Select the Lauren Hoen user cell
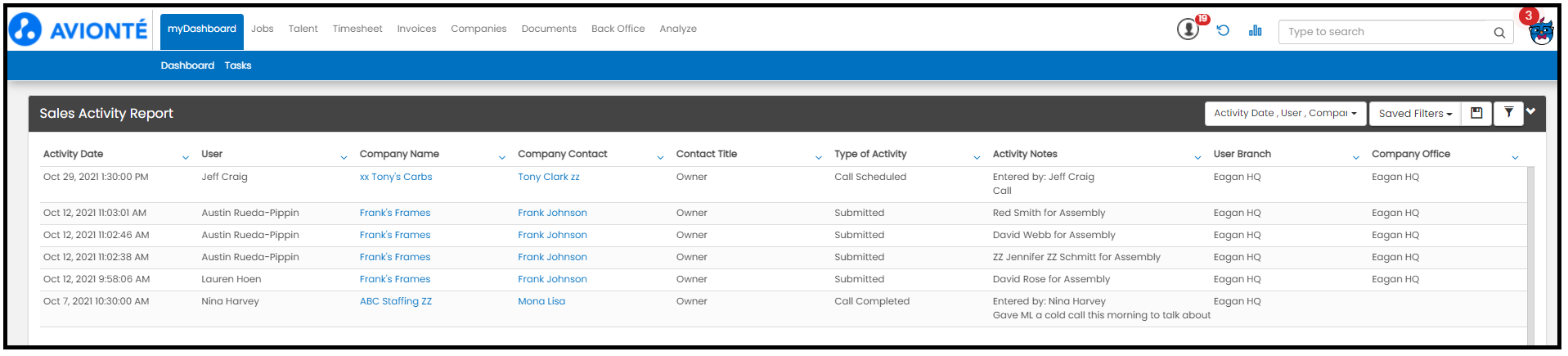This screenshot has width=1568, height=356. [231, 279]
